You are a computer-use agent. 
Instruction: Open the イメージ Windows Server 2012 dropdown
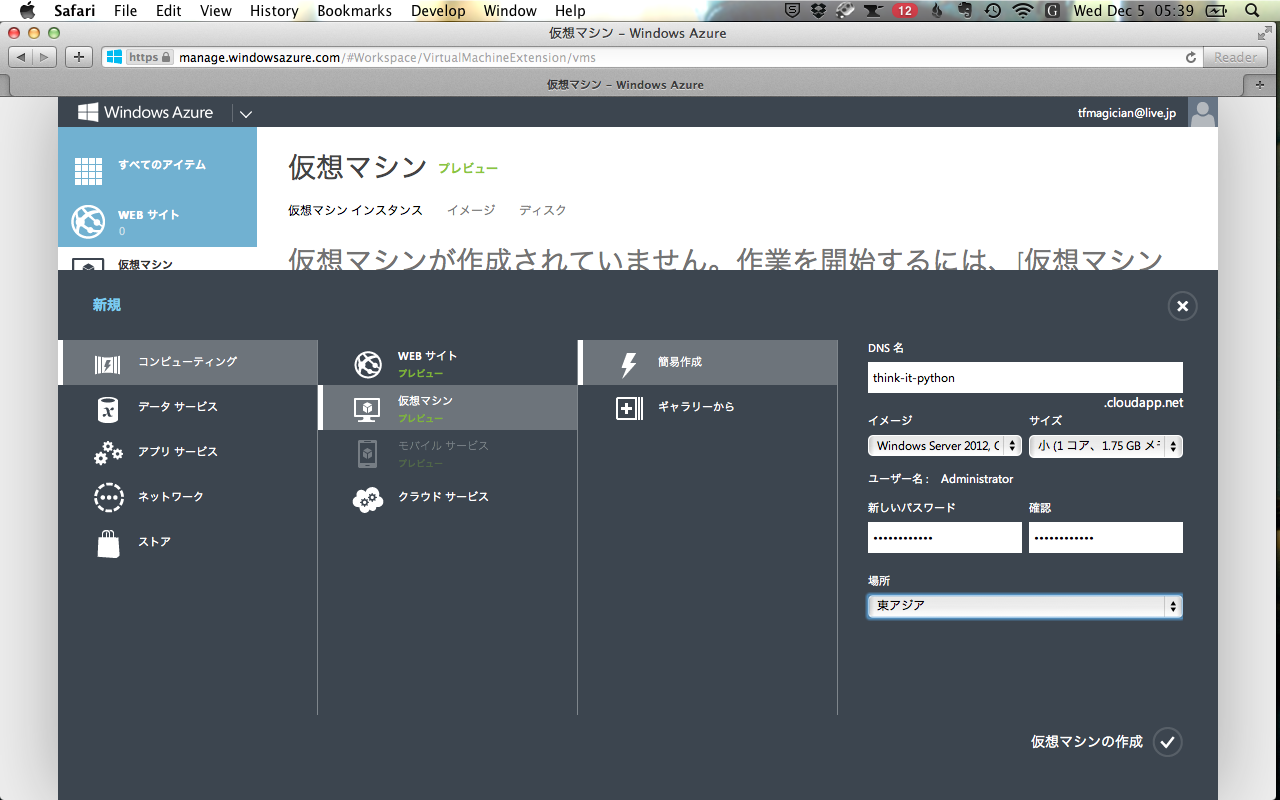click(x=945, y=446)
